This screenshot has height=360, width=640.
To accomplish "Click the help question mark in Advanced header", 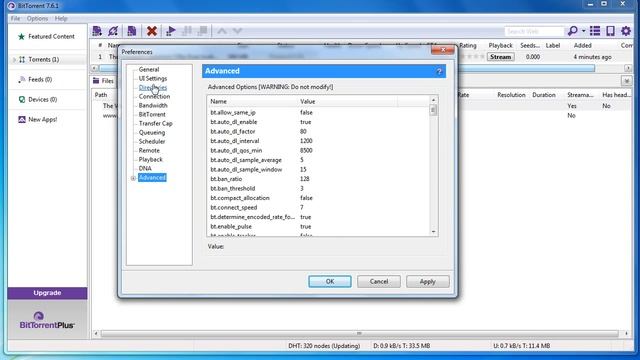I will pos(439,71).
